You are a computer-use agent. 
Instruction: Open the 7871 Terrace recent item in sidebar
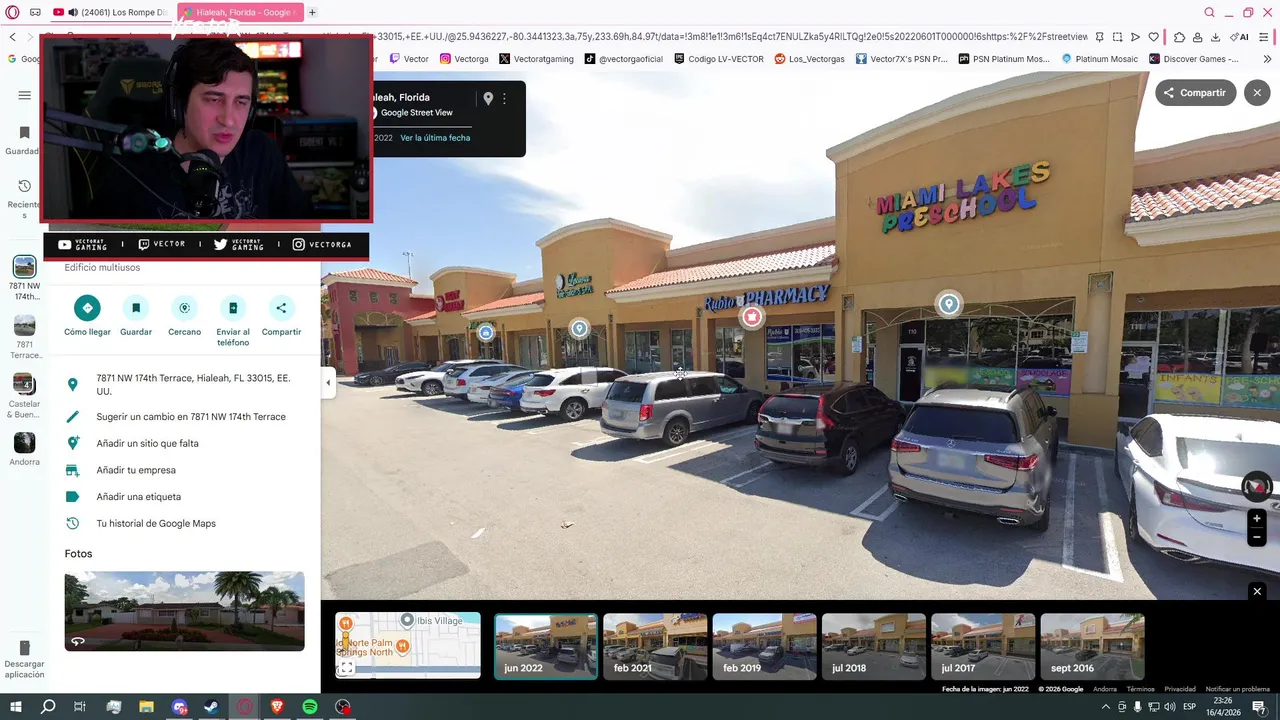[x=24, y=337]
